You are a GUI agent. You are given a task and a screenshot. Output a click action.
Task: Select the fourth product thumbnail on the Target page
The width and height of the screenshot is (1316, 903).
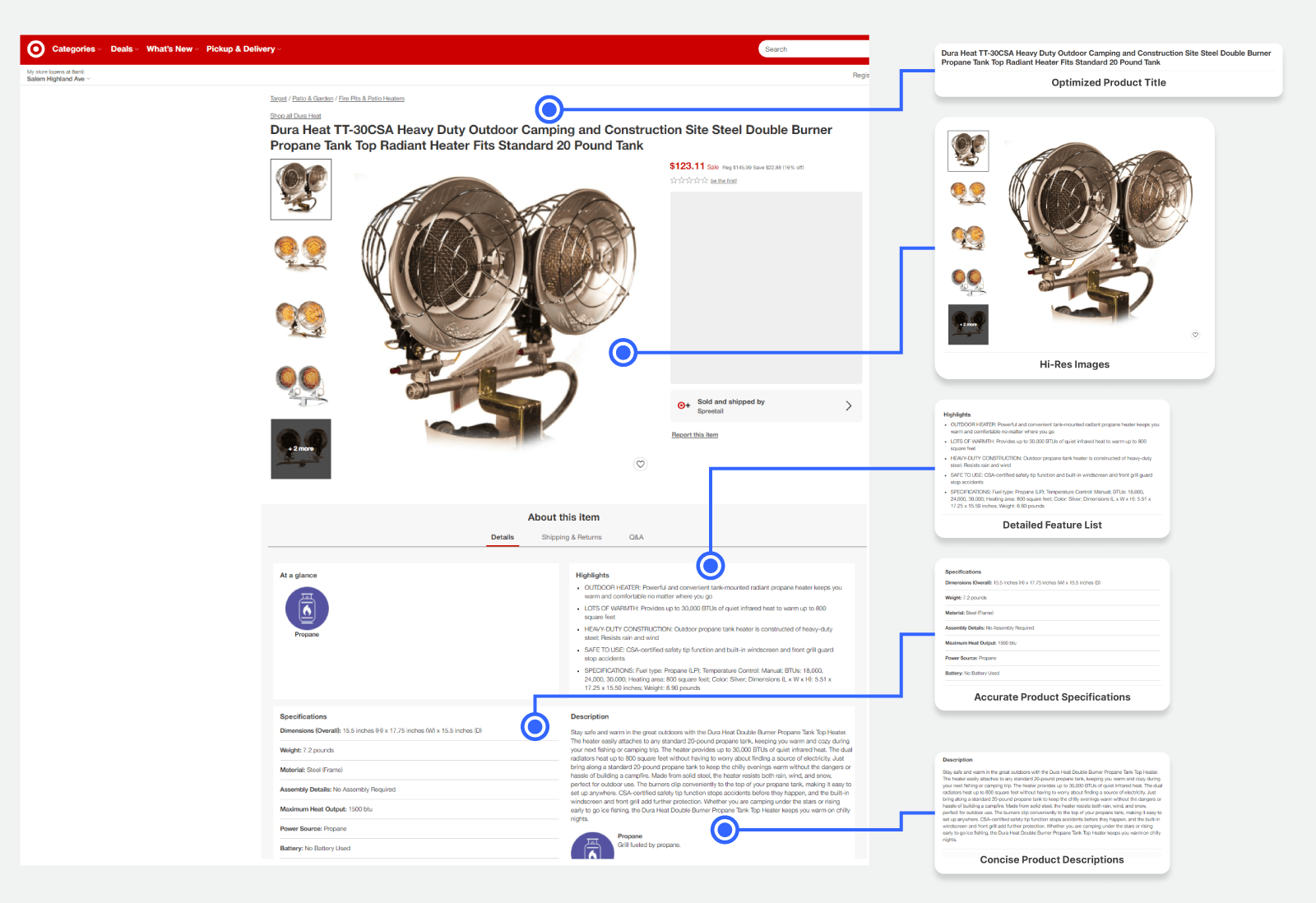pyautogui.click(x=301, y=384)
